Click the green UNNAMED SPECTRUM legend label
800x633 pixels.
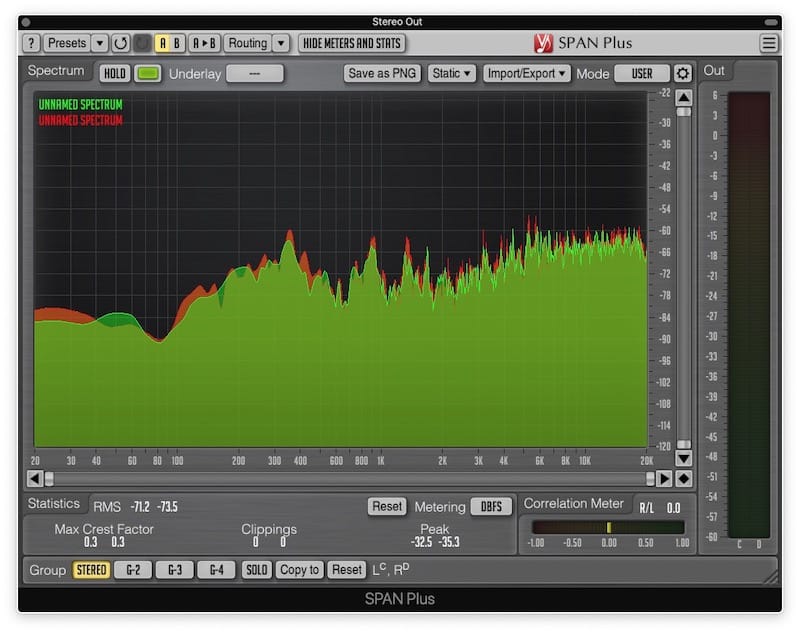[x=81, y=105]
